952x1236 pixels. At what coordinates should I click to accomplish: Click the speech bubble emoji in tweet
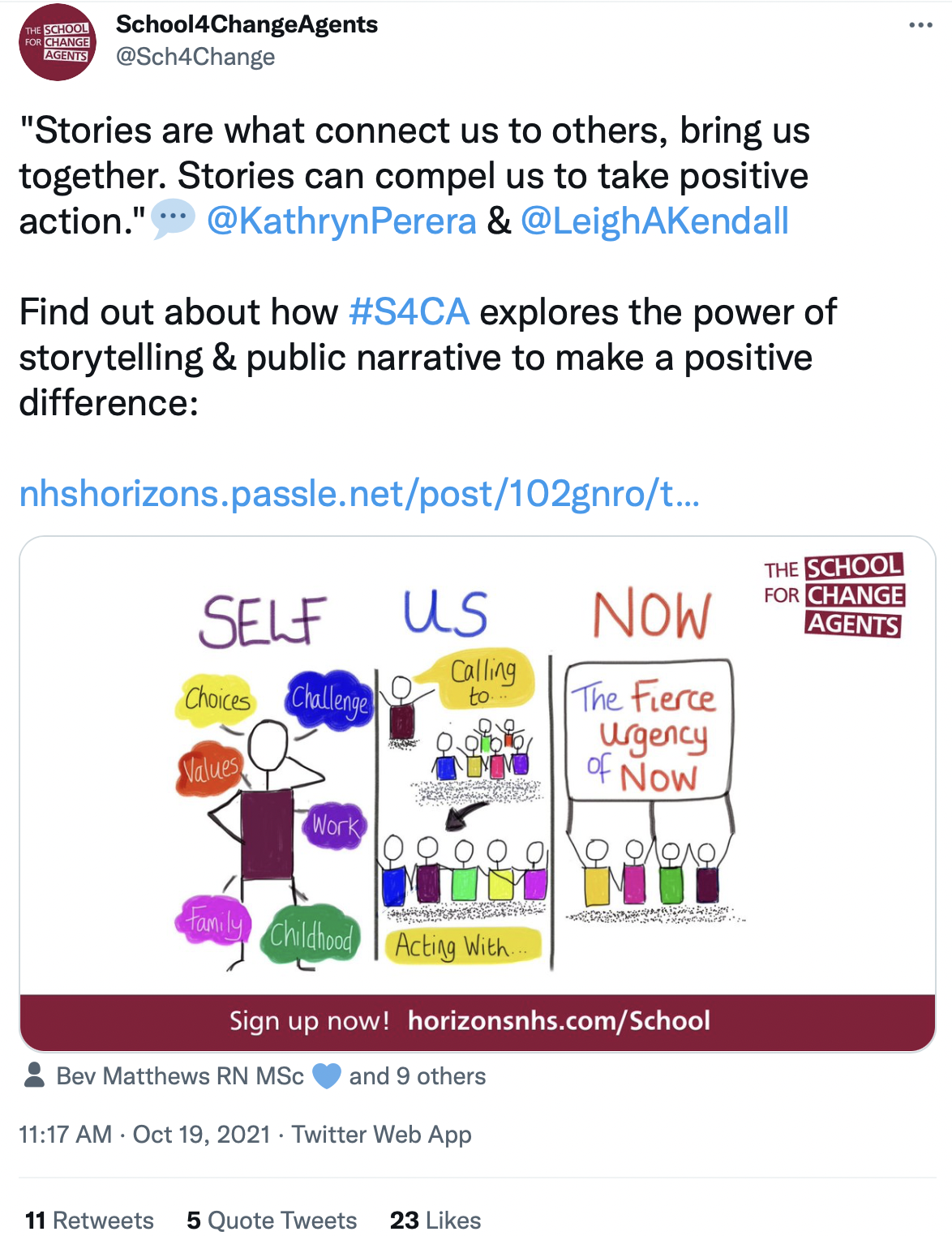(x=174, y=219)
